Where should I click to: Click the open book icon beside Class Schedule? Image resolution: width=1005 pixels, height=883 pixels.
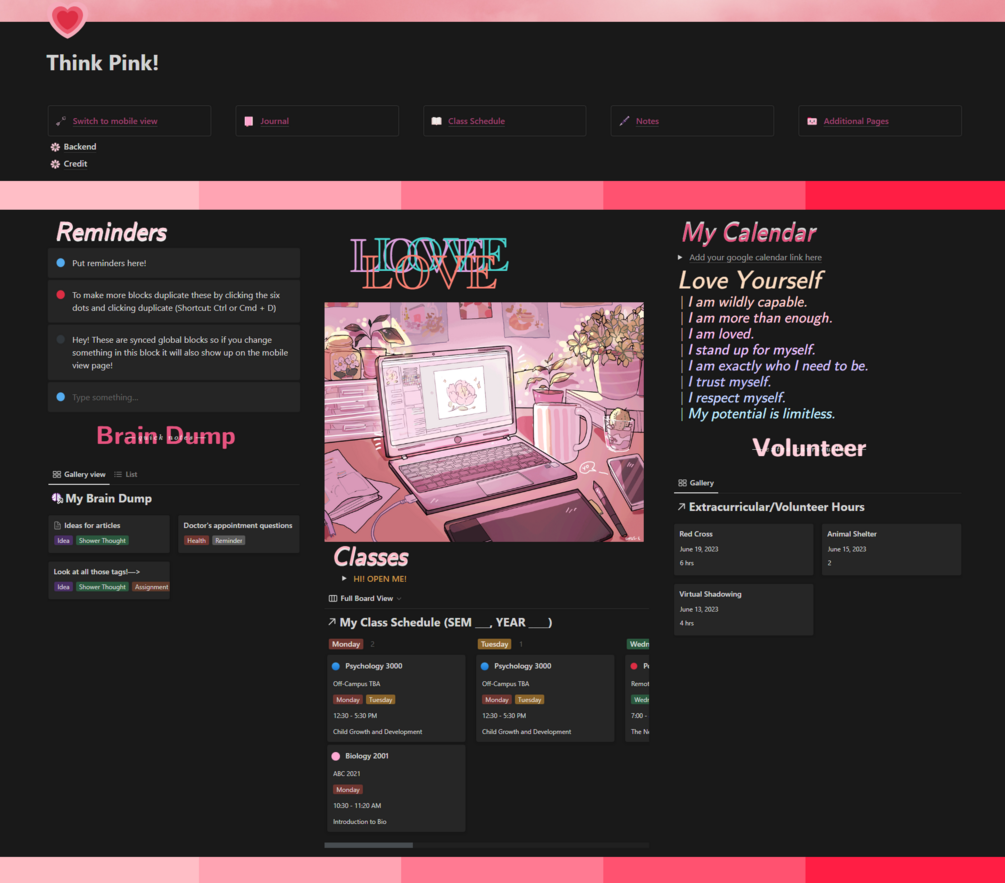[x=436, y=121]
